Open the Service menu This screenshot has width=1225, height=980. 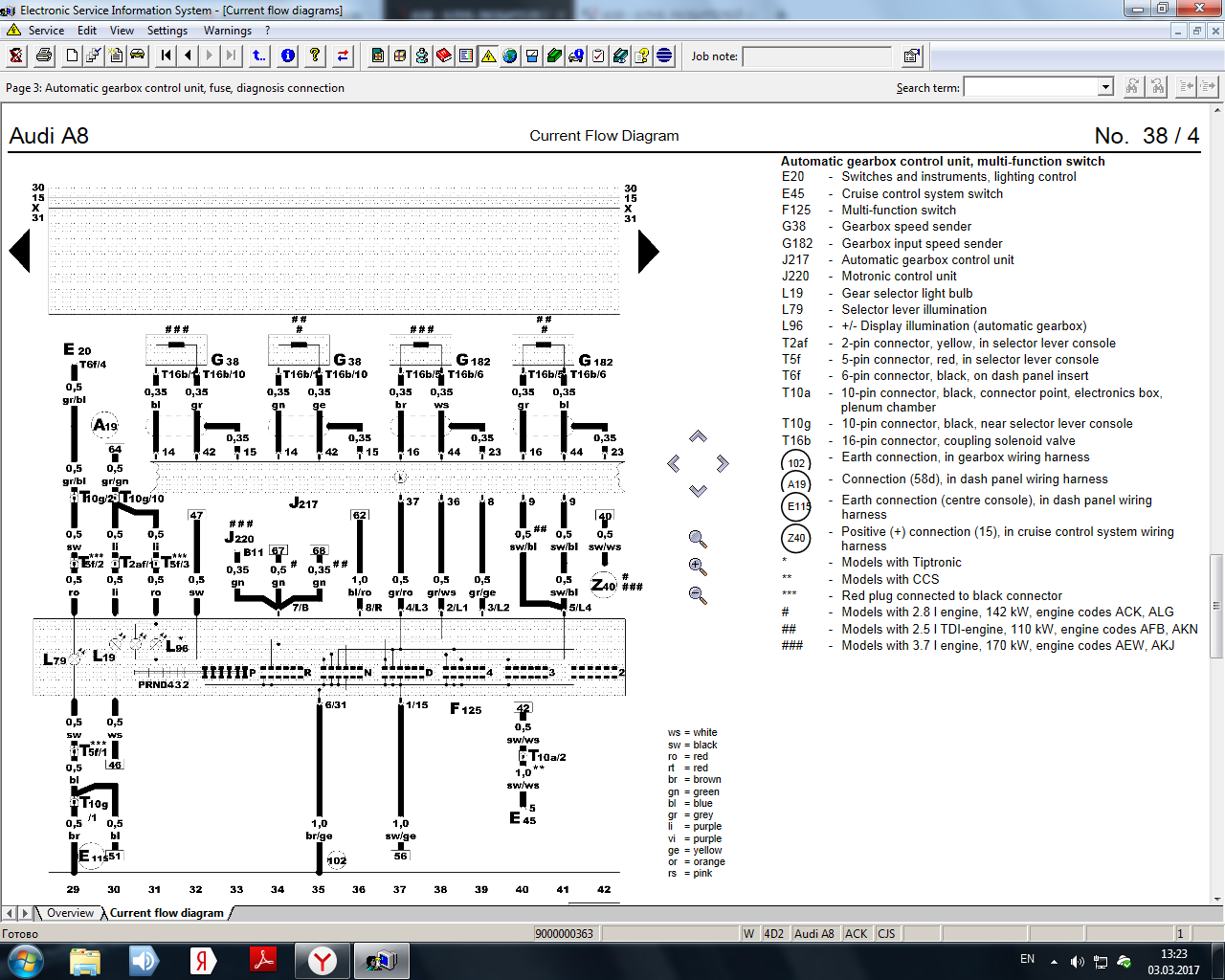click(46, 31)
